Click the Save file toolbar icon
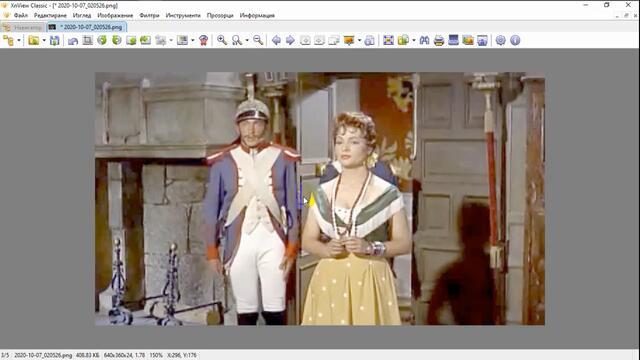The width and height of the screenshot is (640, 360). 55,40
